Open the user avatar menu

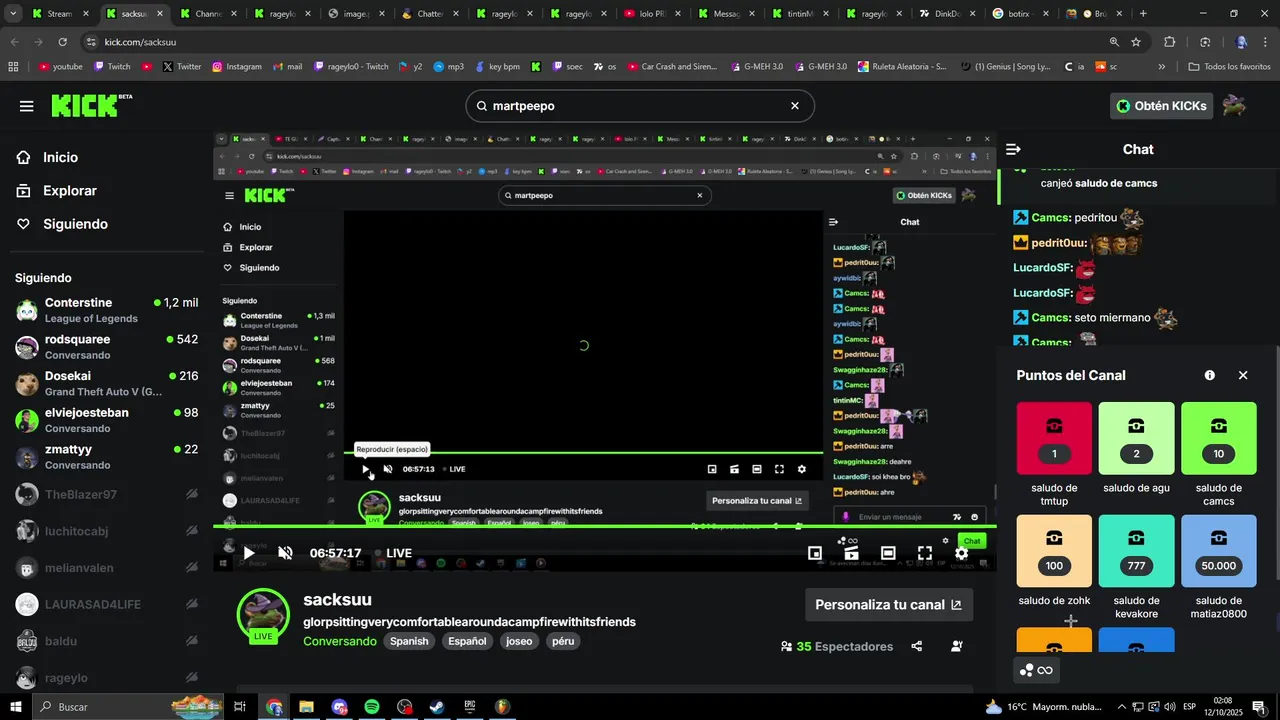click(1235, 106)
